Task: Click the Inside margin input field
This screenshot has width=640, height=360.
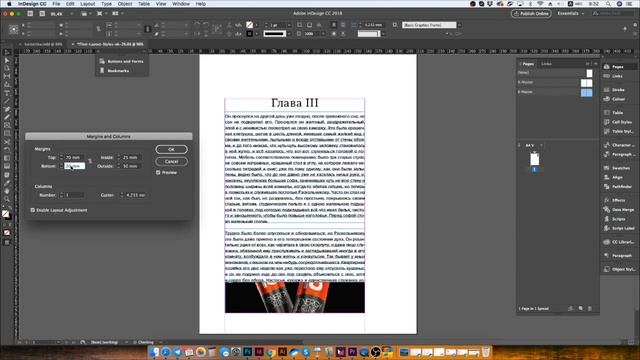Action: click(x=131, y=158)
